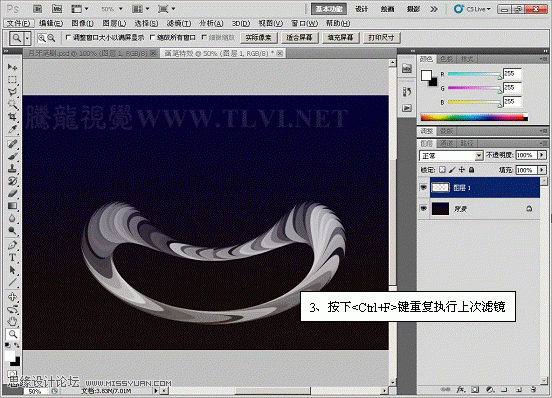The width and height of the screenshot is (552, 398).
Task: Select the Zoom tool in toolbox
Action: [x=12, y=334]
